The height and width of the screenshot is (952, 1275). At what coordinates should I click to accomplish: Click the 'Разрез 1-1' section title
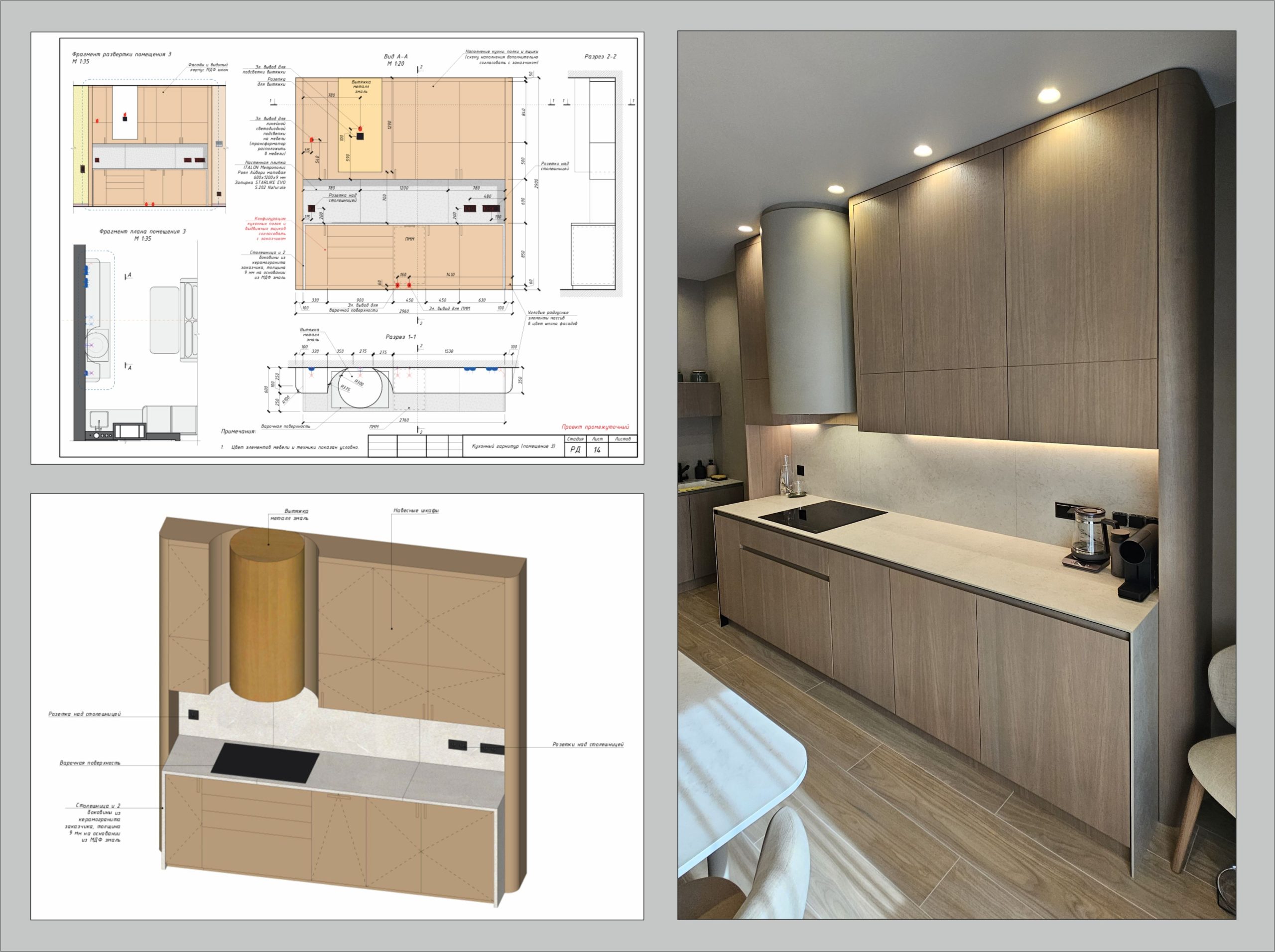click(x=401, y=337)
